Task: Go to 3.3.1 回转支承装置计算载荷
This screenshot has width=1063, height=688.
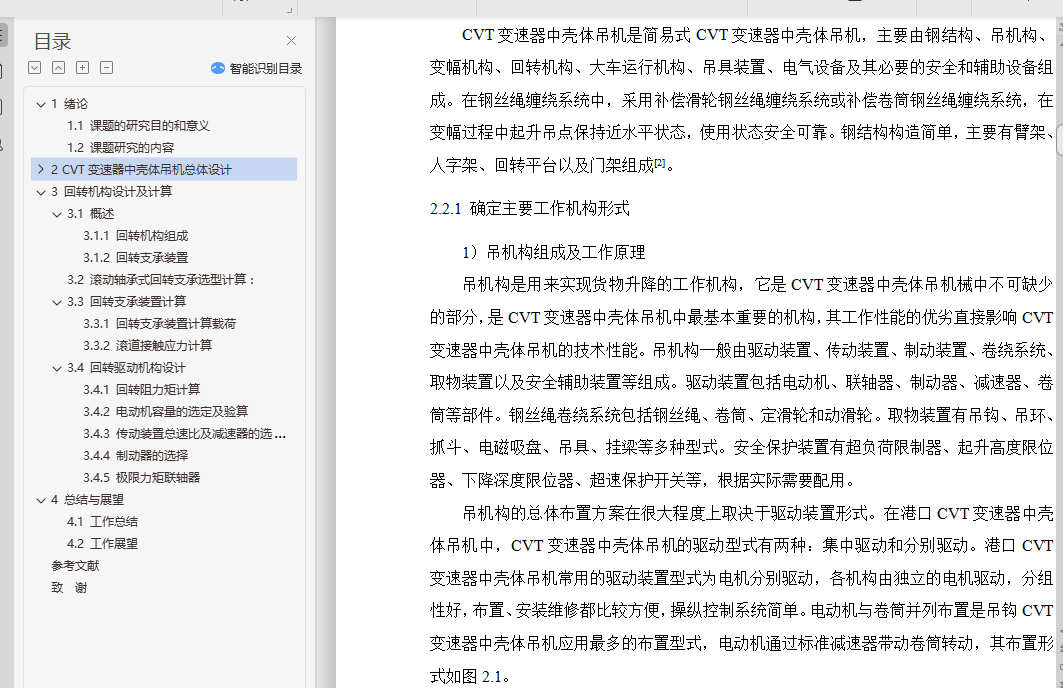Action: pos(159,324)
